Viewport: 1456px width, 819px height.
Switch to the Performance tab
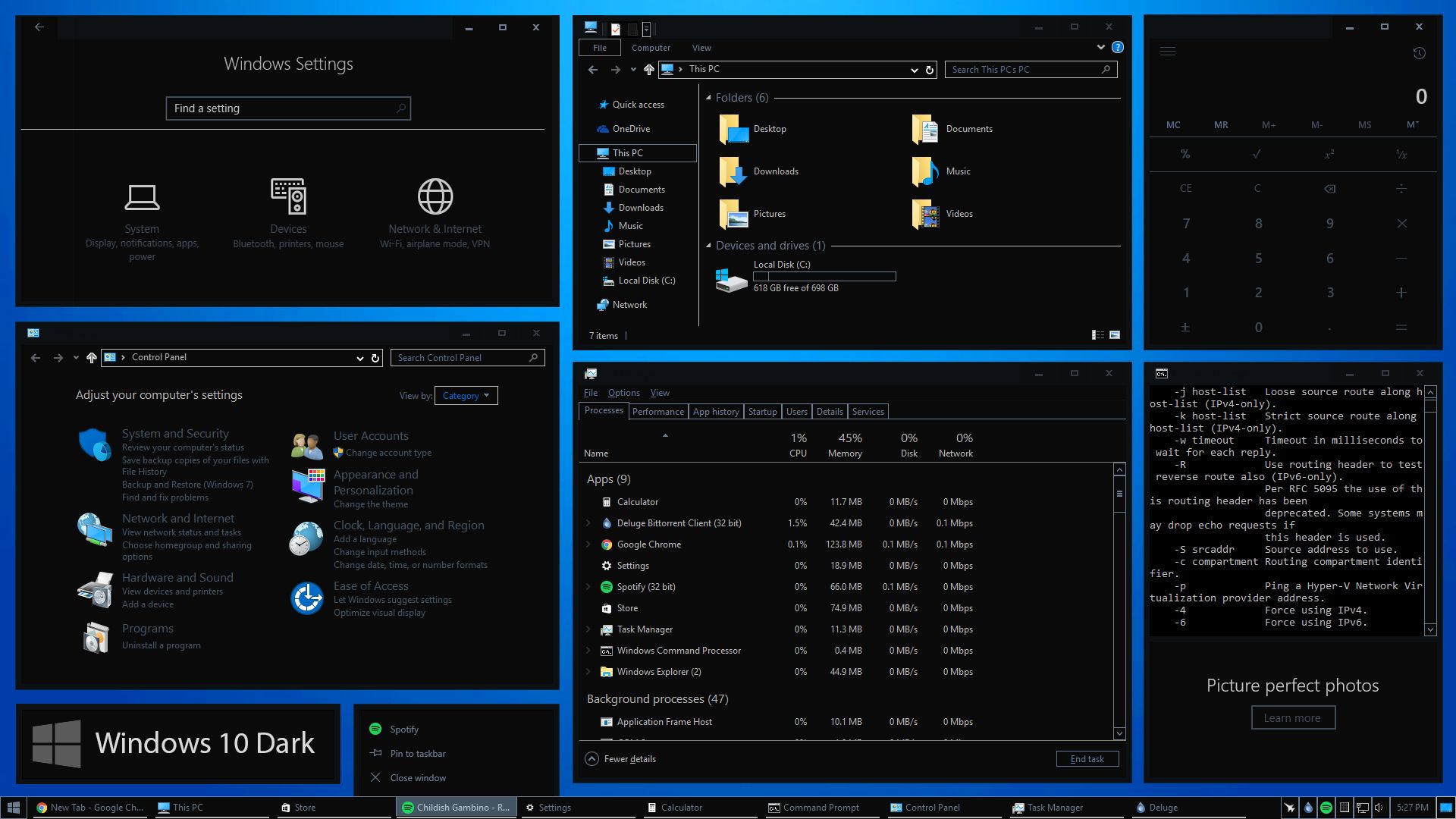657,412
